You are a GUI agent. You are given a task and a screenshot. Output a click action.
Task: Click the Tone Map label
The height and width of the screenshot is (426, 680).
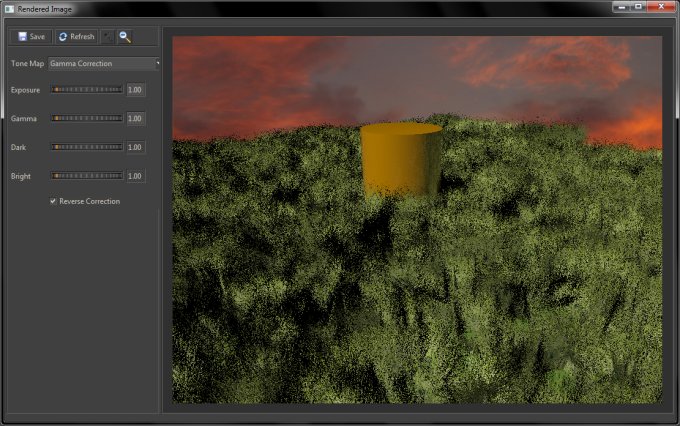[27, 63]
